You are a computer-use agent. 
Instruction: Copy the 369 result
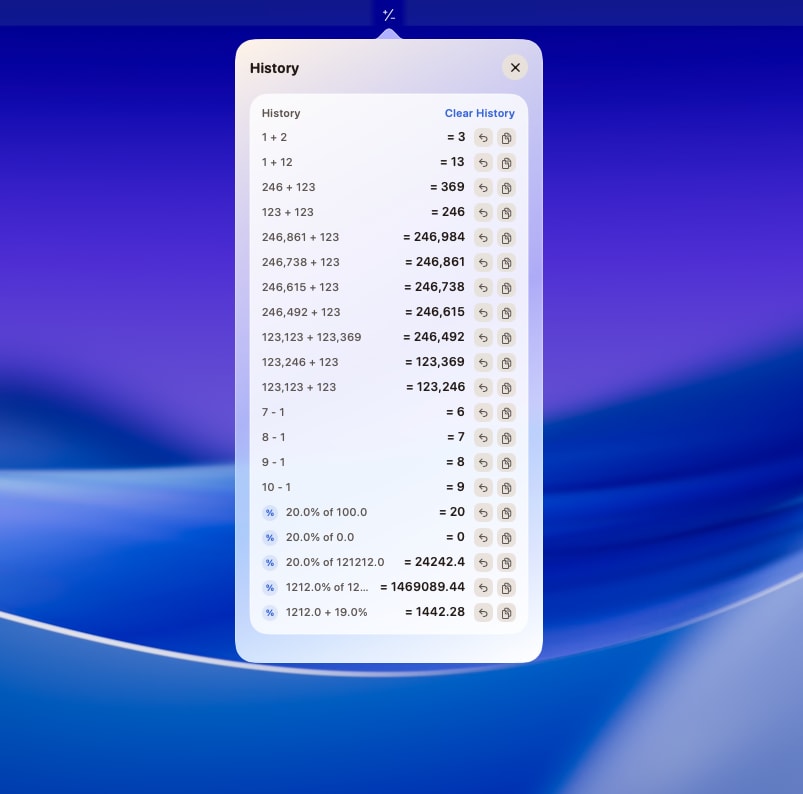(x=506, y=188)
